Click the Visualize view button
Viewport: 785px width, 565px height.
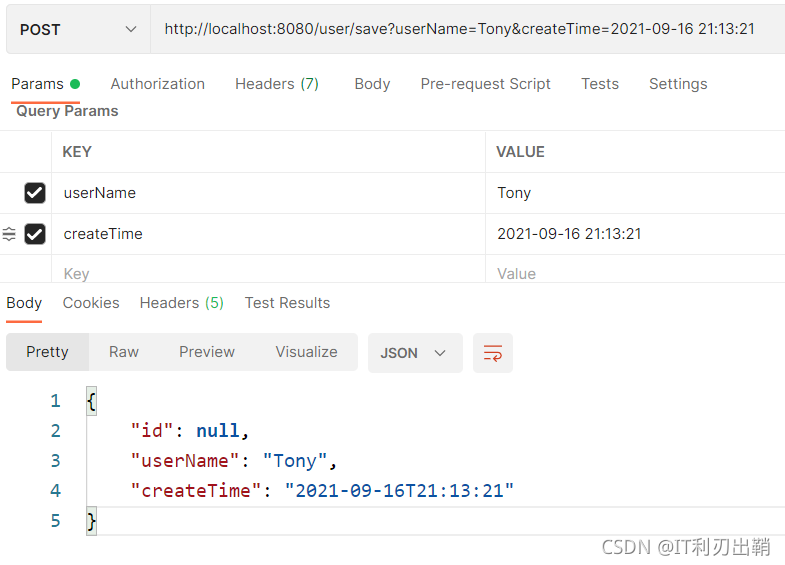click(x=306, y=352)
